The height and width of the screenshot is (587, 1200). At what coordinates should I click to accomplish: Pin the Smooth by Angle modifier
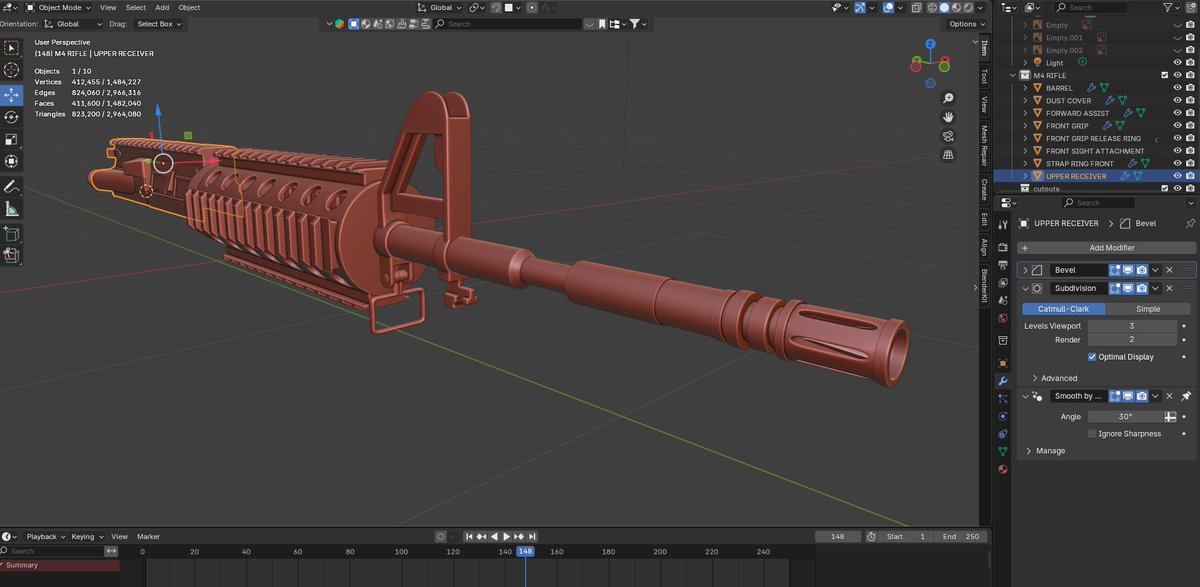[x=1187, y=397]
